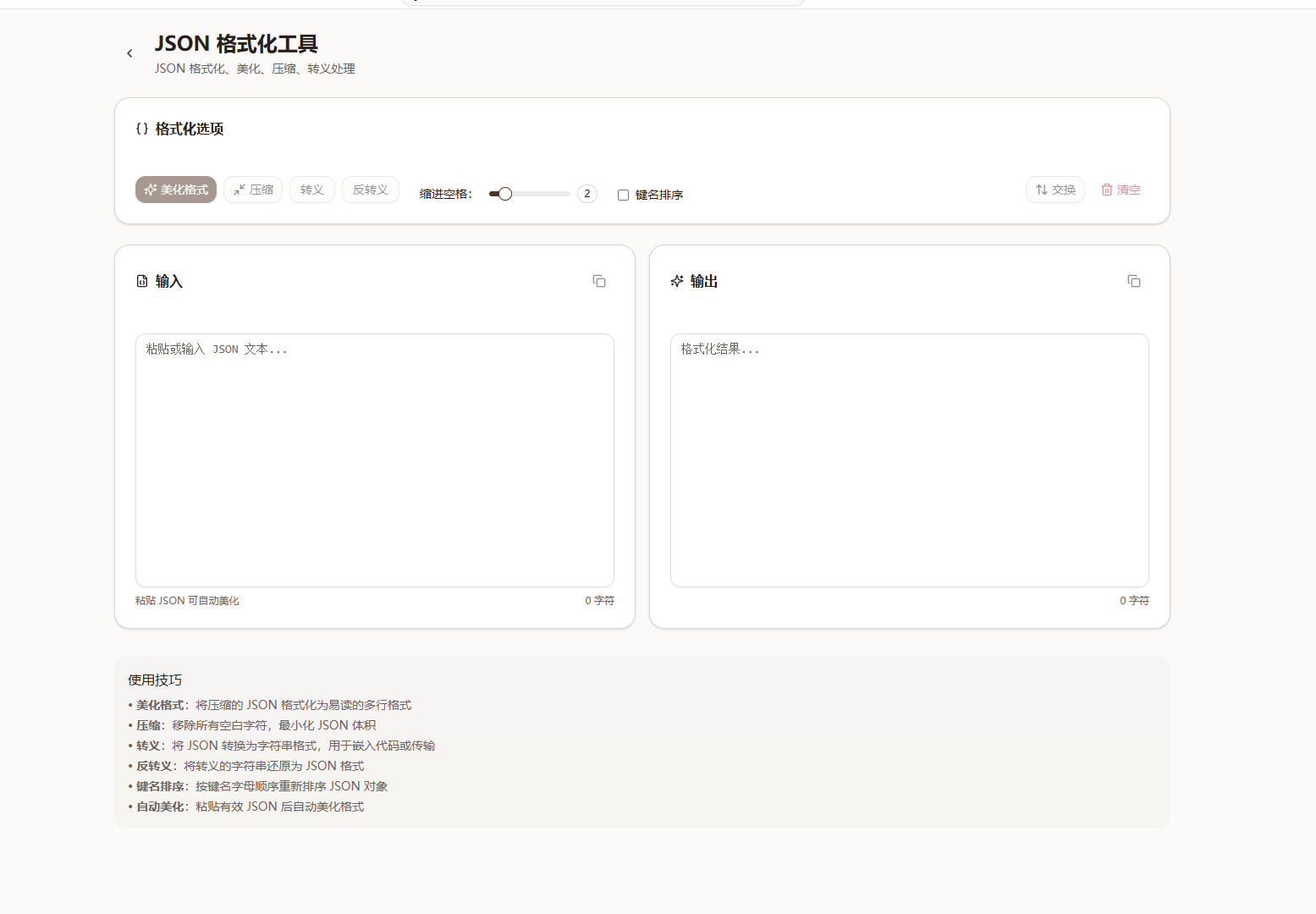Click the 使用技巧 heading
The image size is (1316, 914).
(155, 680)
